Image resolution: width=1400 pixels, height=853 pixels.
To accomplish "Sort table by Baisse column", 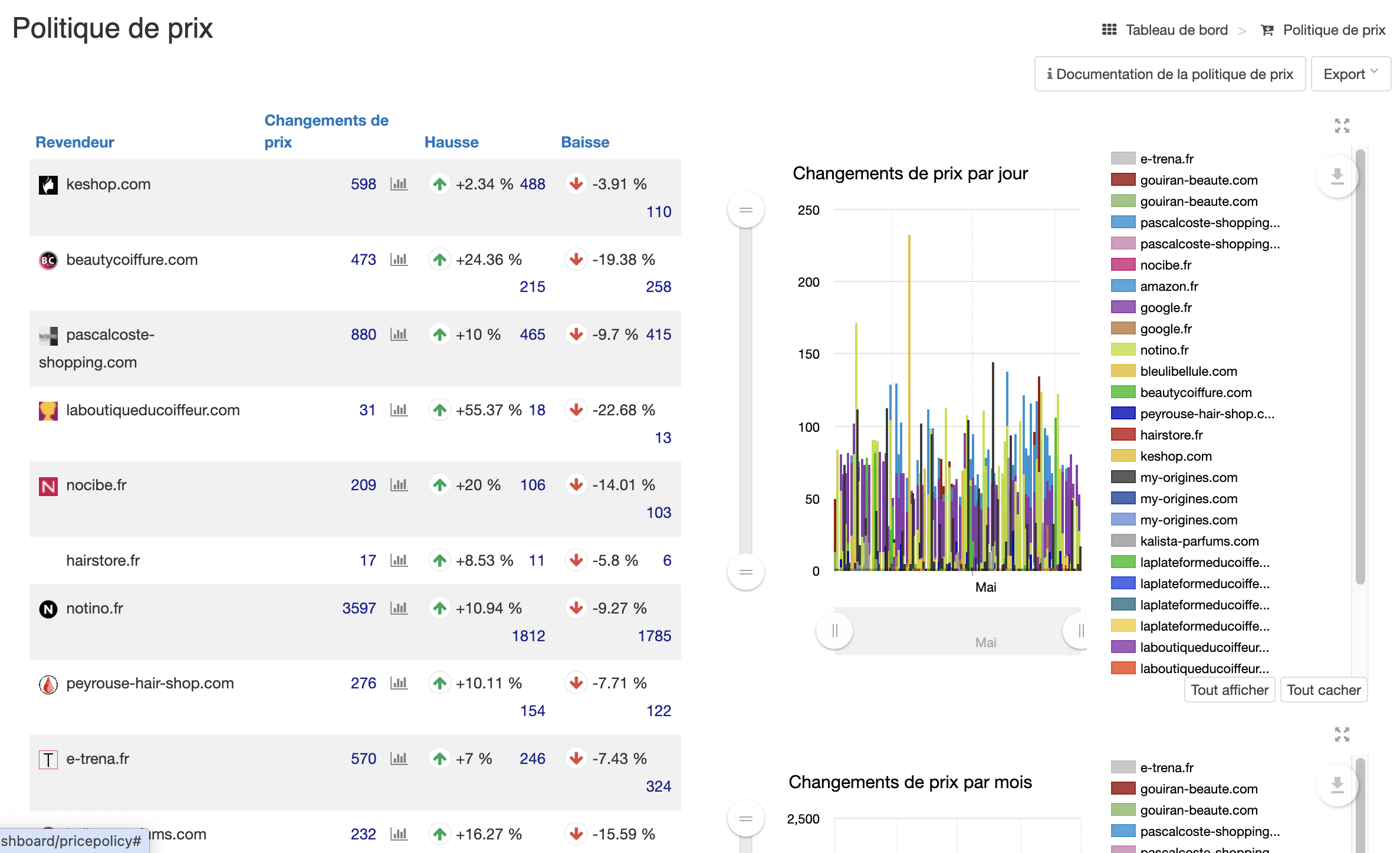I will click(585, 142).
